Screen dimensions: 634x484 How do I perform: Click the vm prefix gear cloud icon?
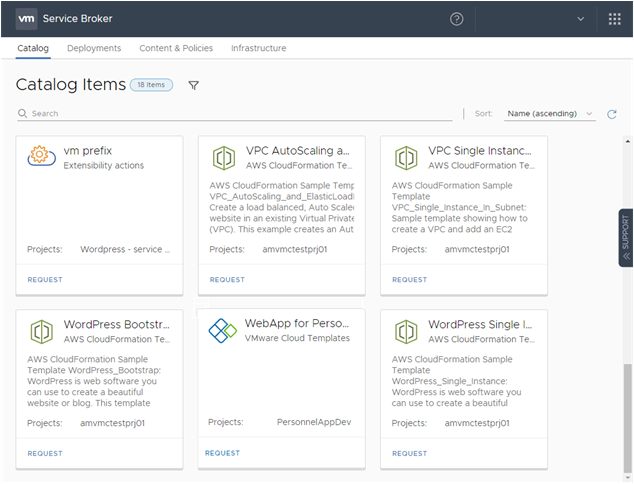tap(41, 157)
